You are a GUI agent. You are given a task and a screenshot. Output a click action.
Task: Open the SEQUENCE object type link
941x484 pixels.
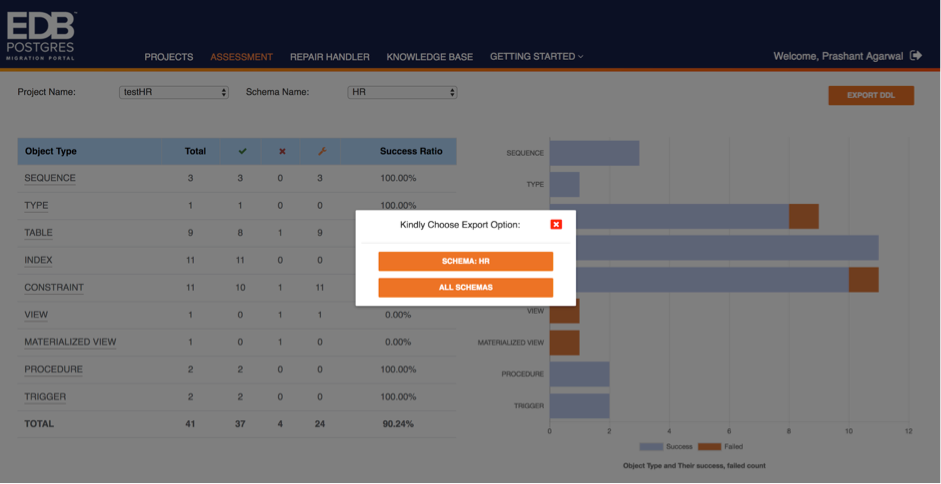coord(50,178)
